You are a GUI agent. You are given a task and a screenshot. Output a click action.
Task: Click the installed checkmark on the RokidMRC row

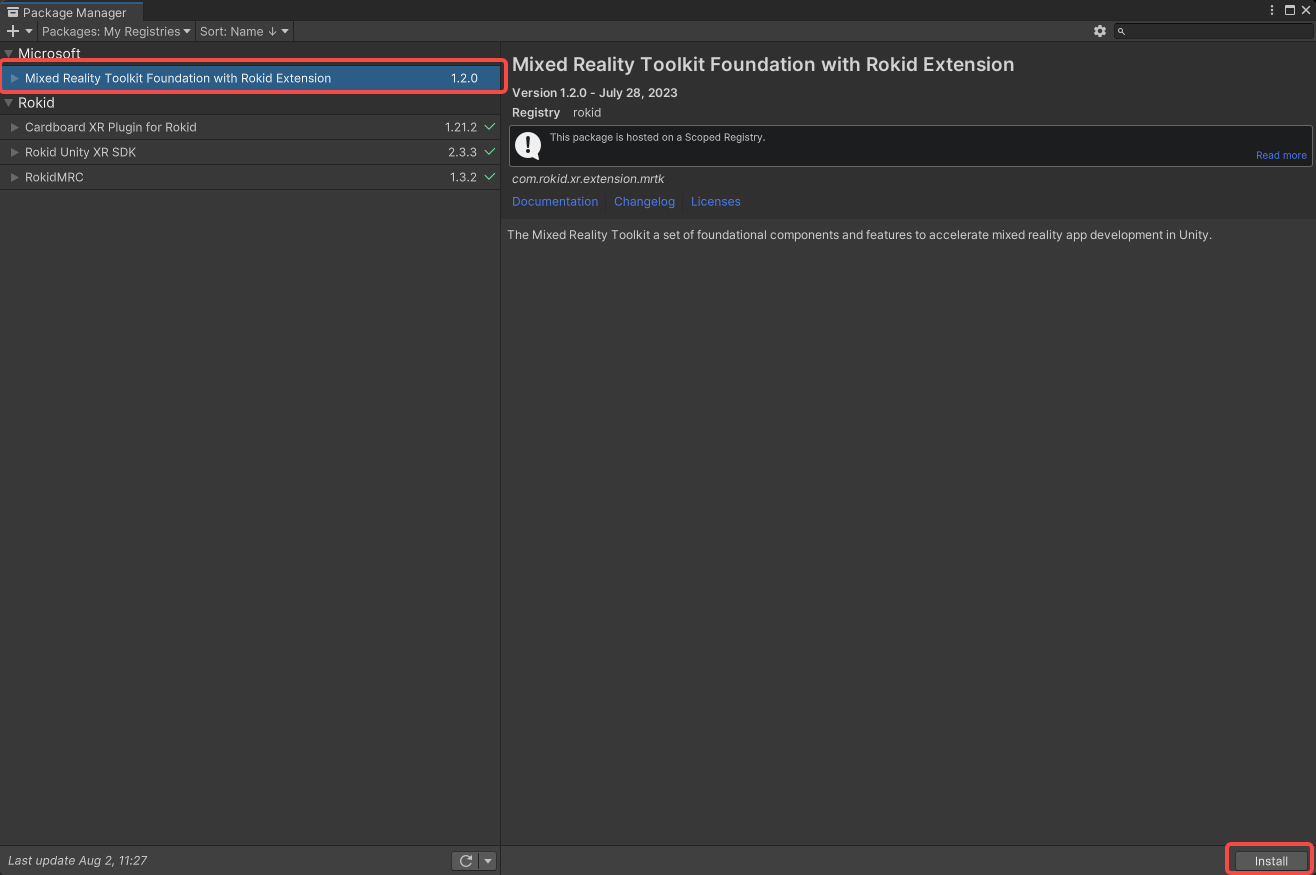490,177
